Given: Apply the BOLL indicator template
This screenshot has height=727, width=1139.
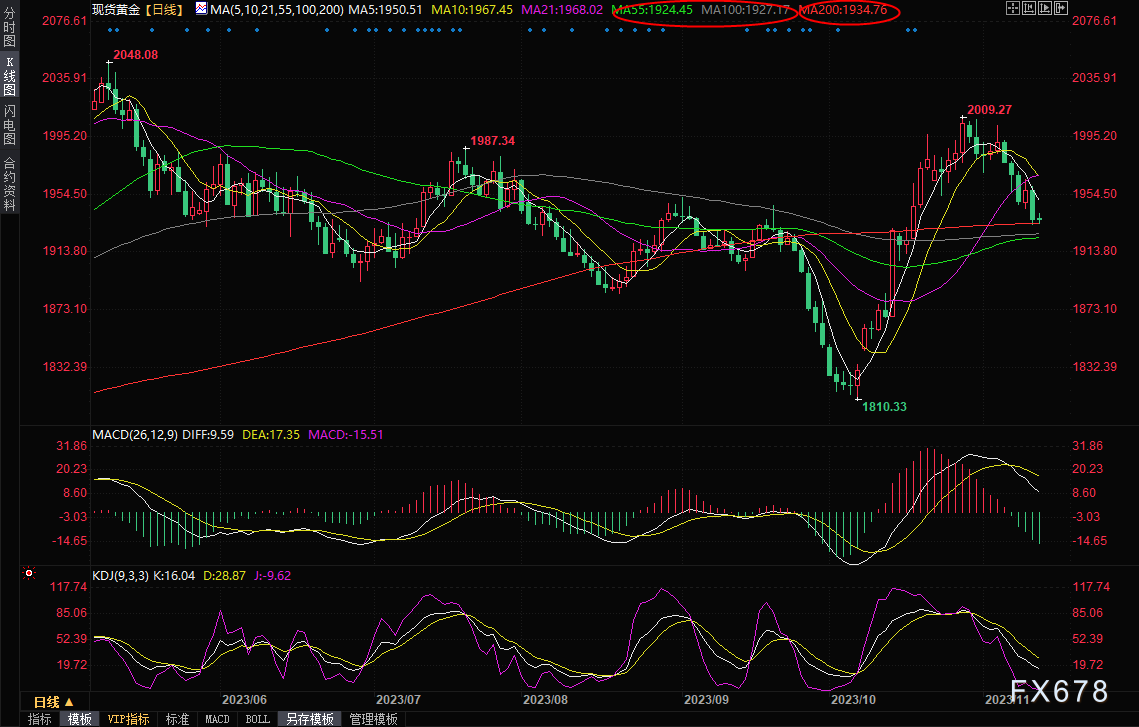Looking at the screenshot, I should point(257,719).
